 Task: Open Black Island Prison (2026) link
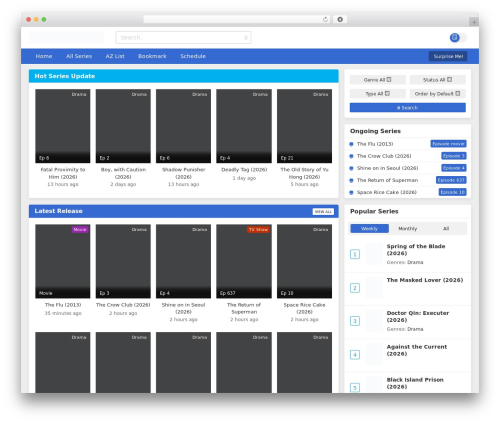click(415, 383)
